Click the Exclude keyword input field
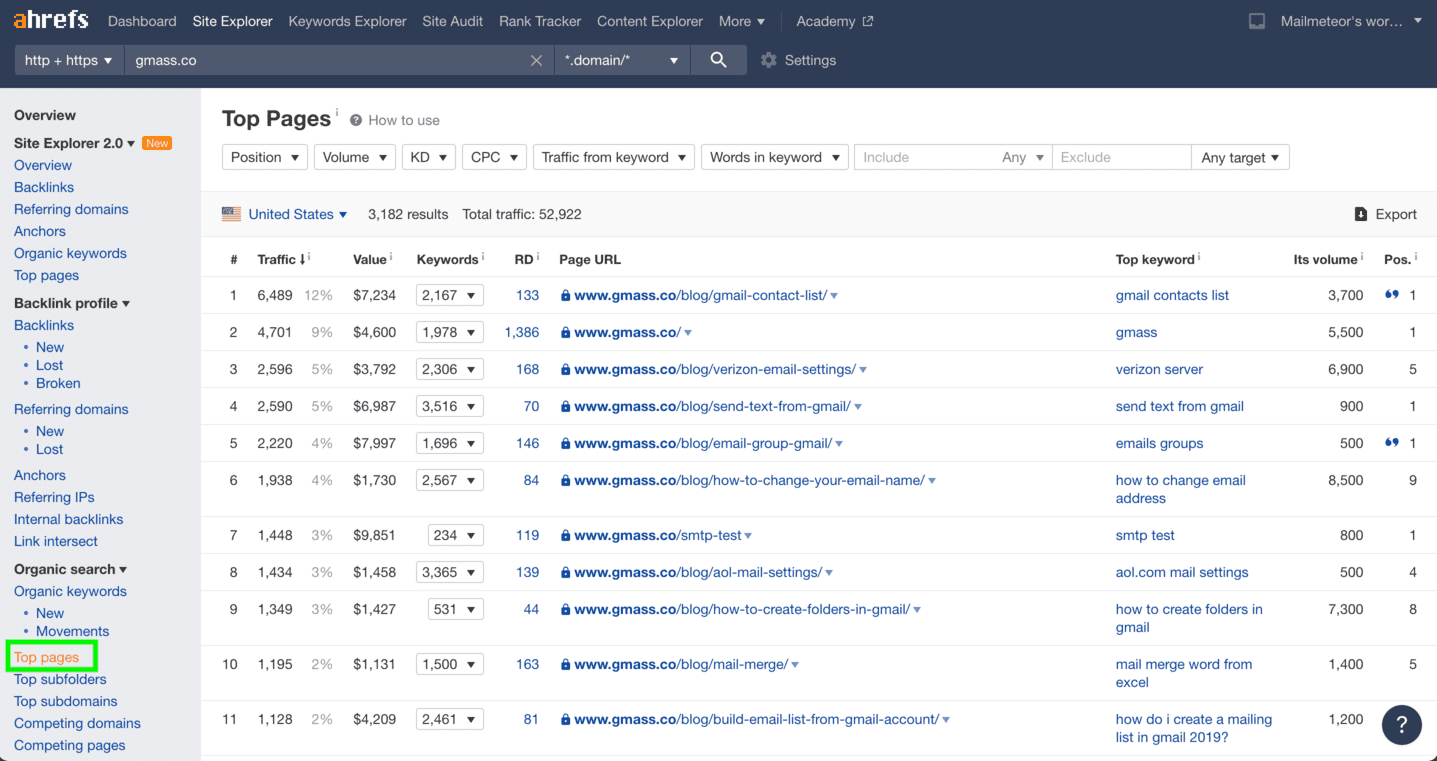This screenshot has height=761, width=1437. [1121, 157]
